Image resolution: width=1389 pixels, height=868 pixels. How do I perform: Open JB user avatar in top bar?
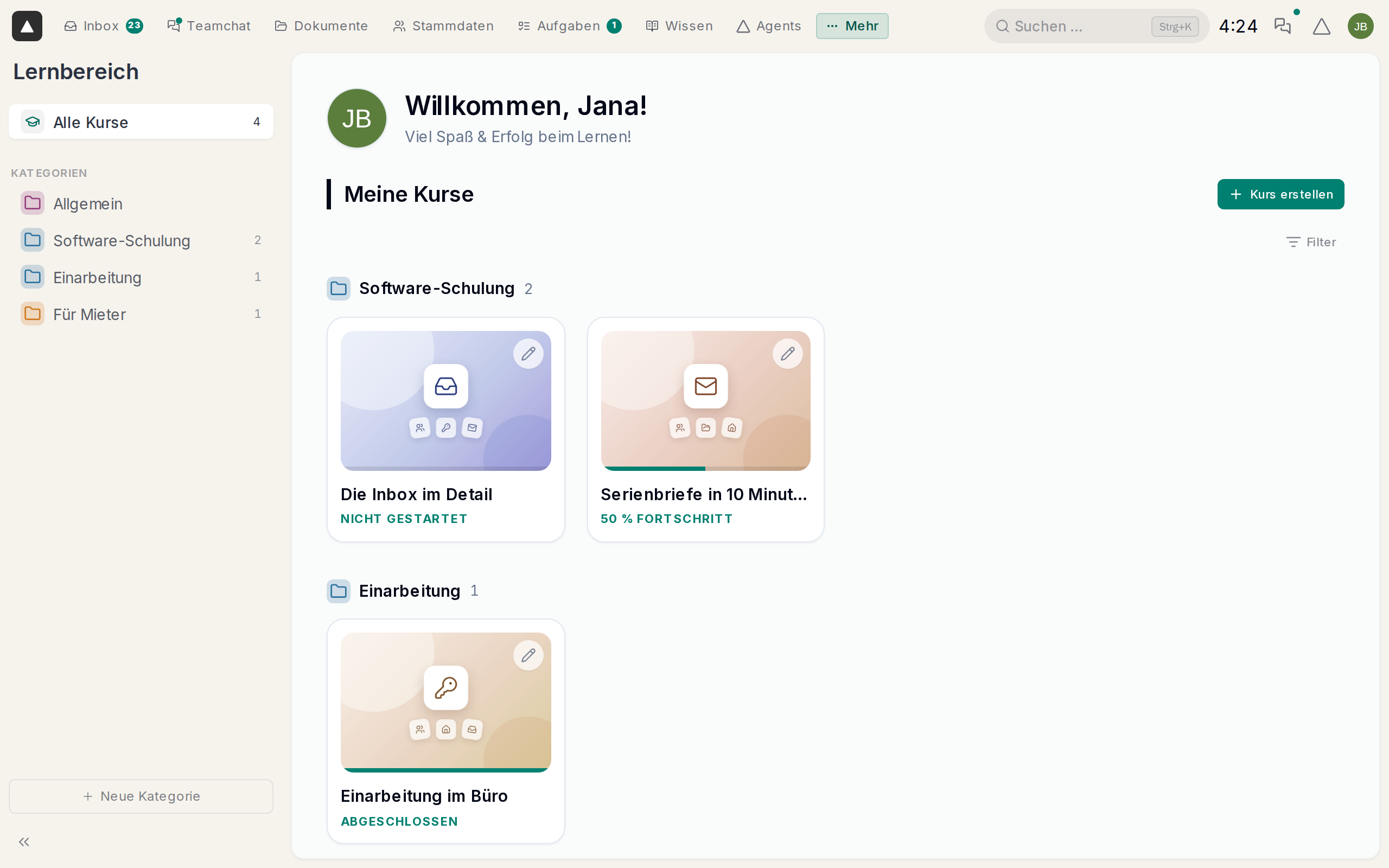[x=1360, y=26]
